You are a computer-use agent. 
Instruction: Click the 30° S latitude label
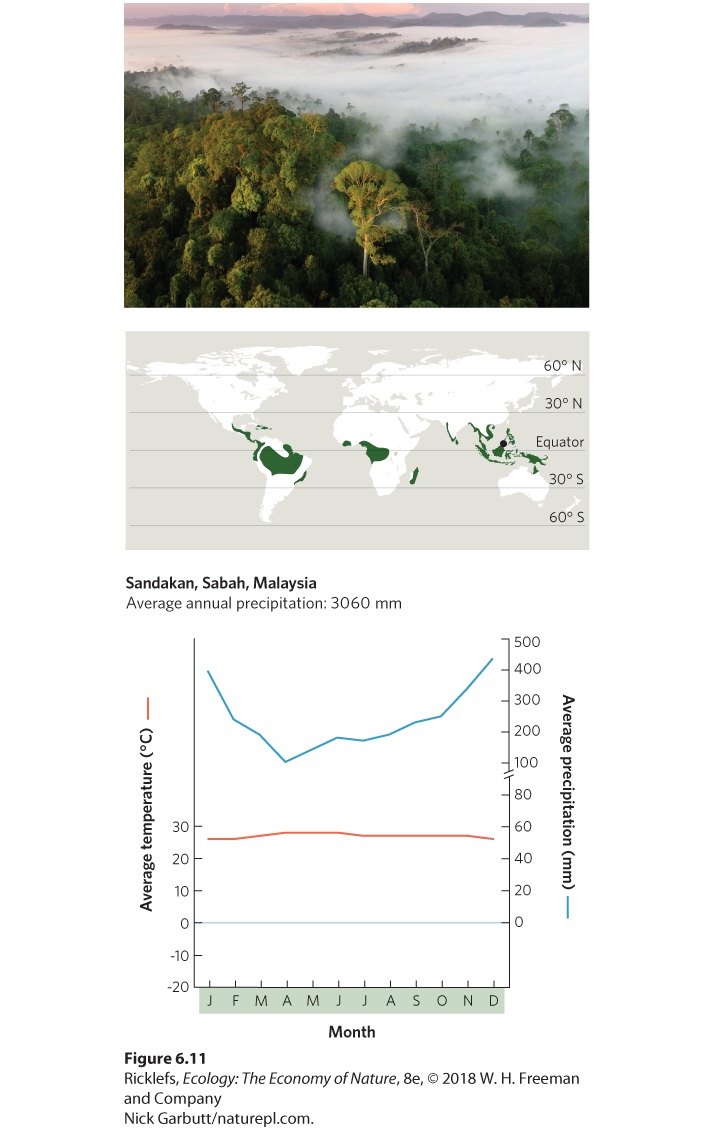pos(566,479)
